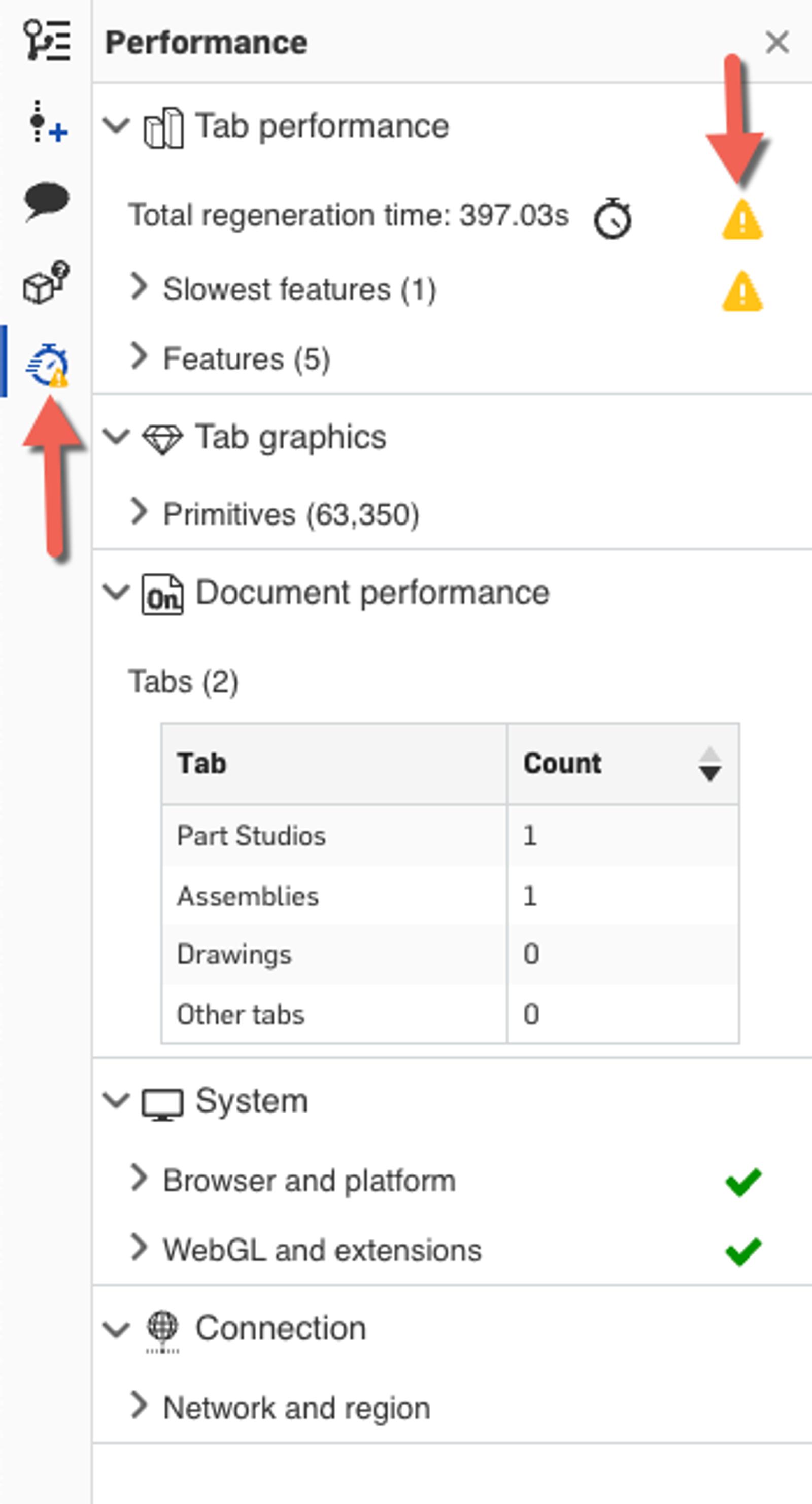This screenshot has height=1504, width=812.
Task: Click warning icon beside Total regeneration time
Action: [741, 219]
